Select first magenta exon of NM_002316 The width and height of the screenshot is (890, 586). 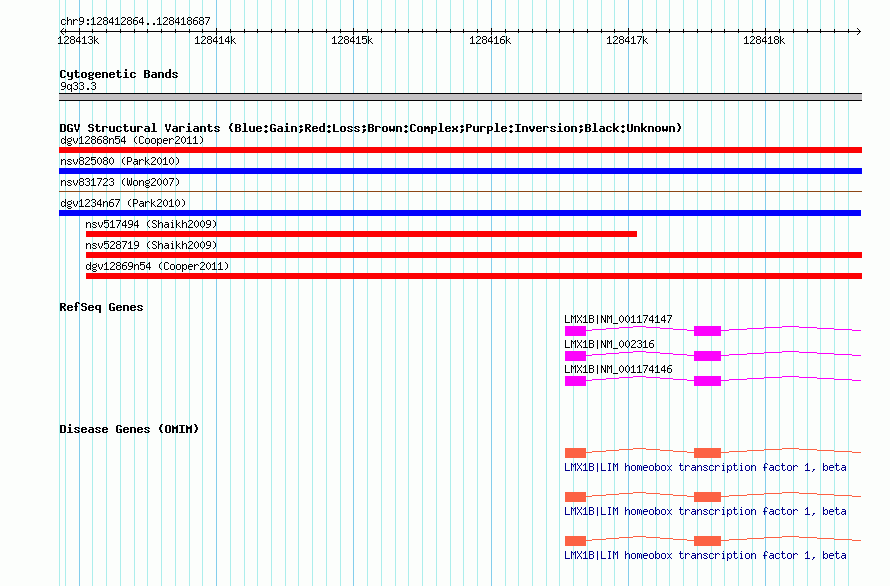(x=575, y=356)
